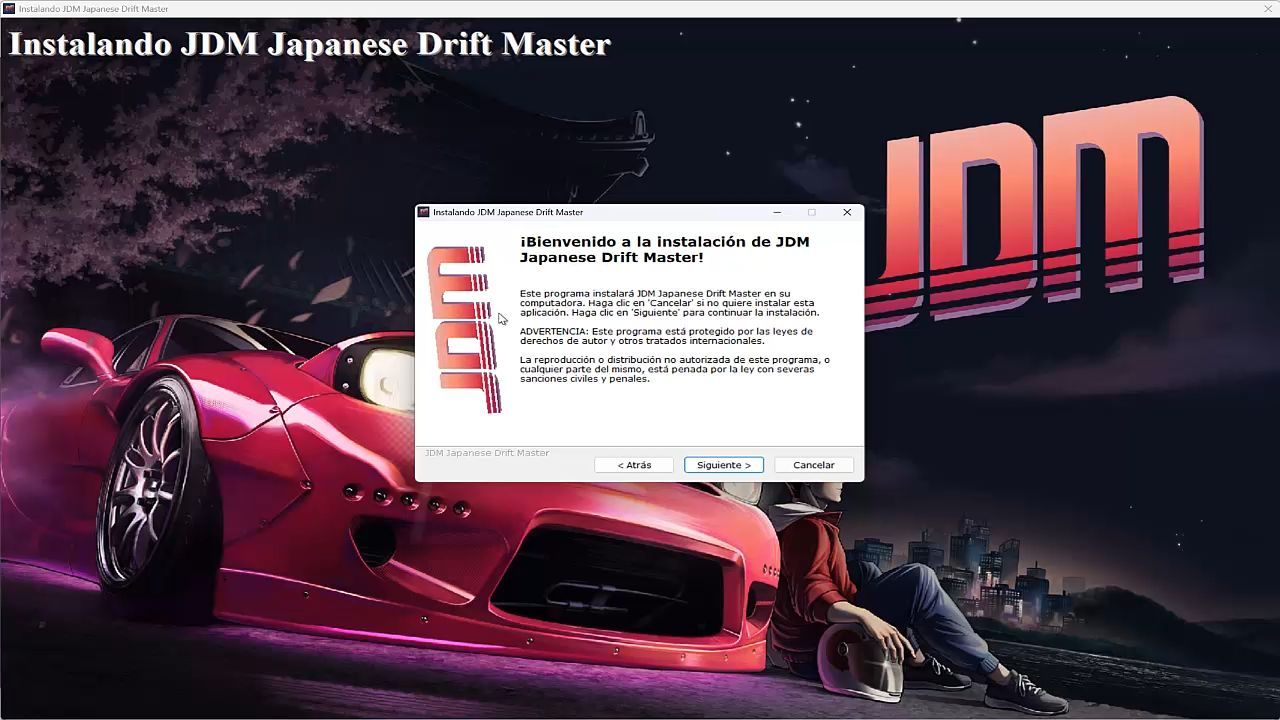Cancel the installation with Cancelar
This screenshot has width=1280, height=720.
coord(814,465)
